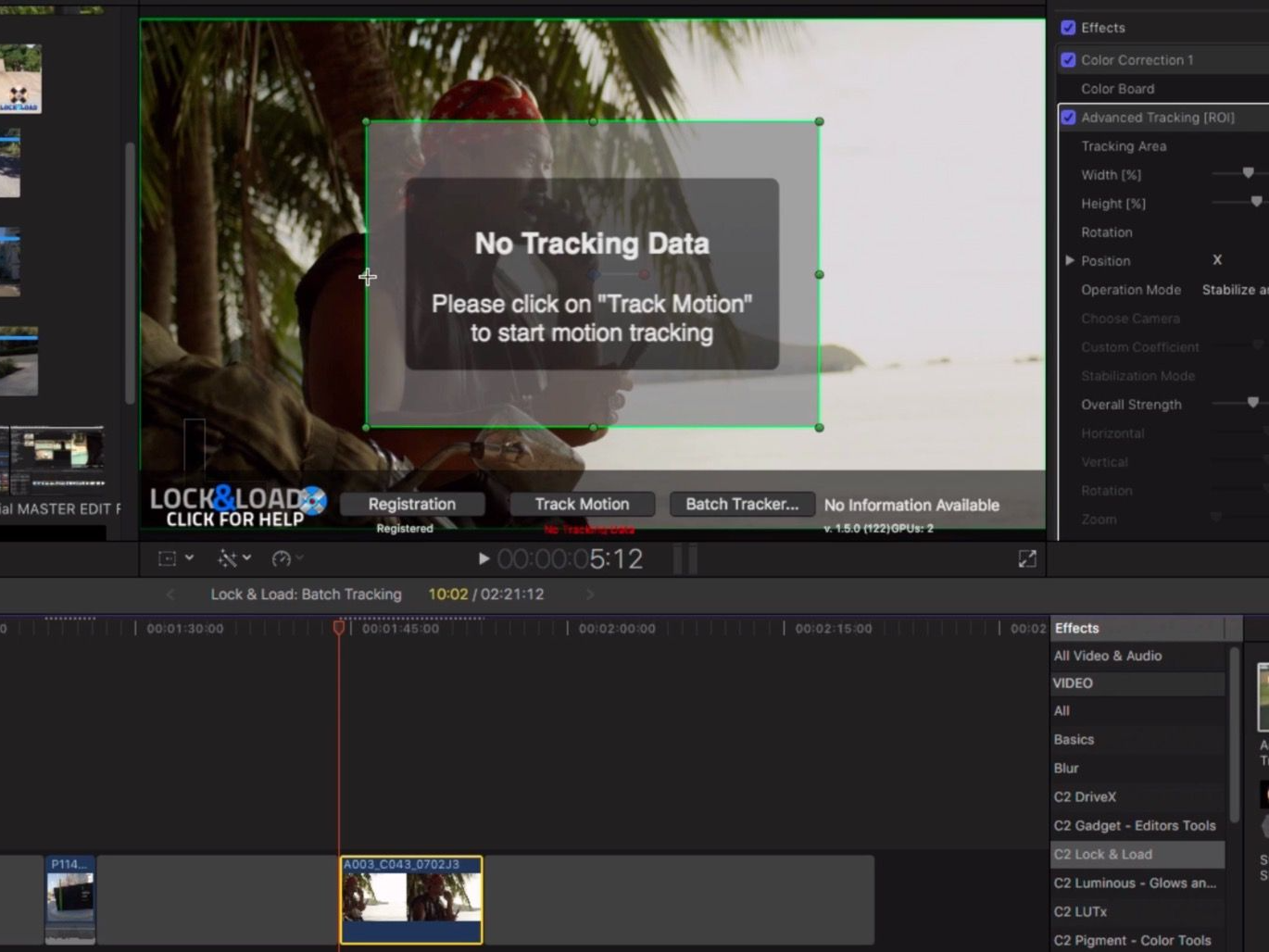
Task: Open the Operation Mode Stabilize dropdown
Action: pyautogui.click(x=1235, y=289)
